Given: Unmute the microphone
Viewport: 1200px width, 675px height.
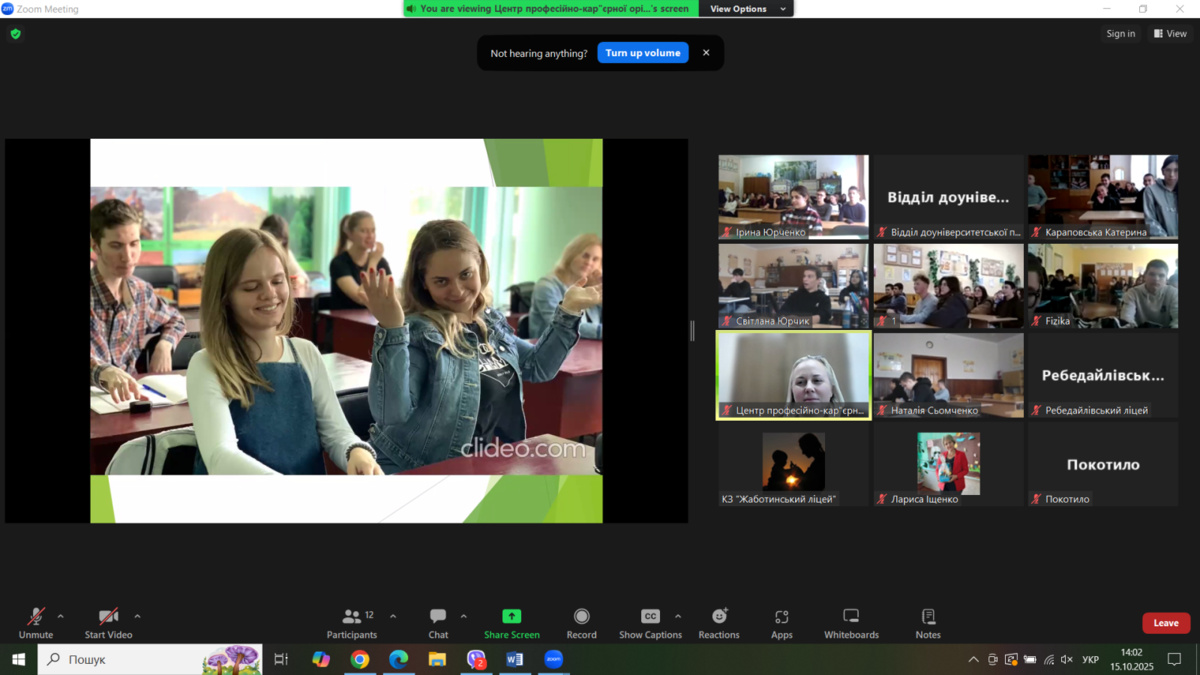Looking at the screenshot, I should (x=35, y=622).
